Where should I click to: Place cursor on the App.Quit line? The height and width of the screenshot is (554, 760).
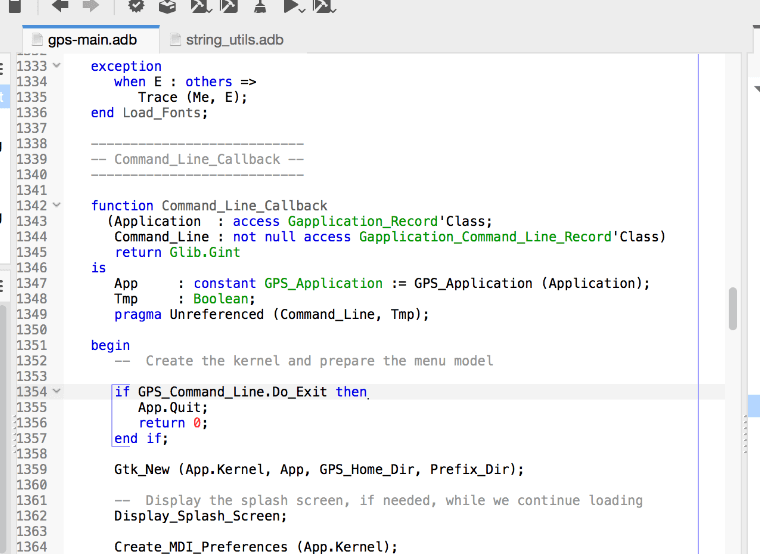tap(173, 407)
